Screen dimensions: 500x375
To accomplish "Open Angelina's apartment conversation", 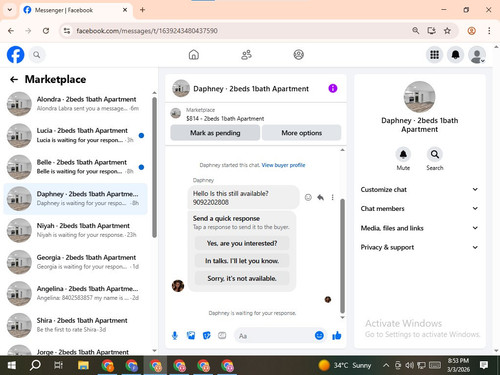I will point(76,293).
